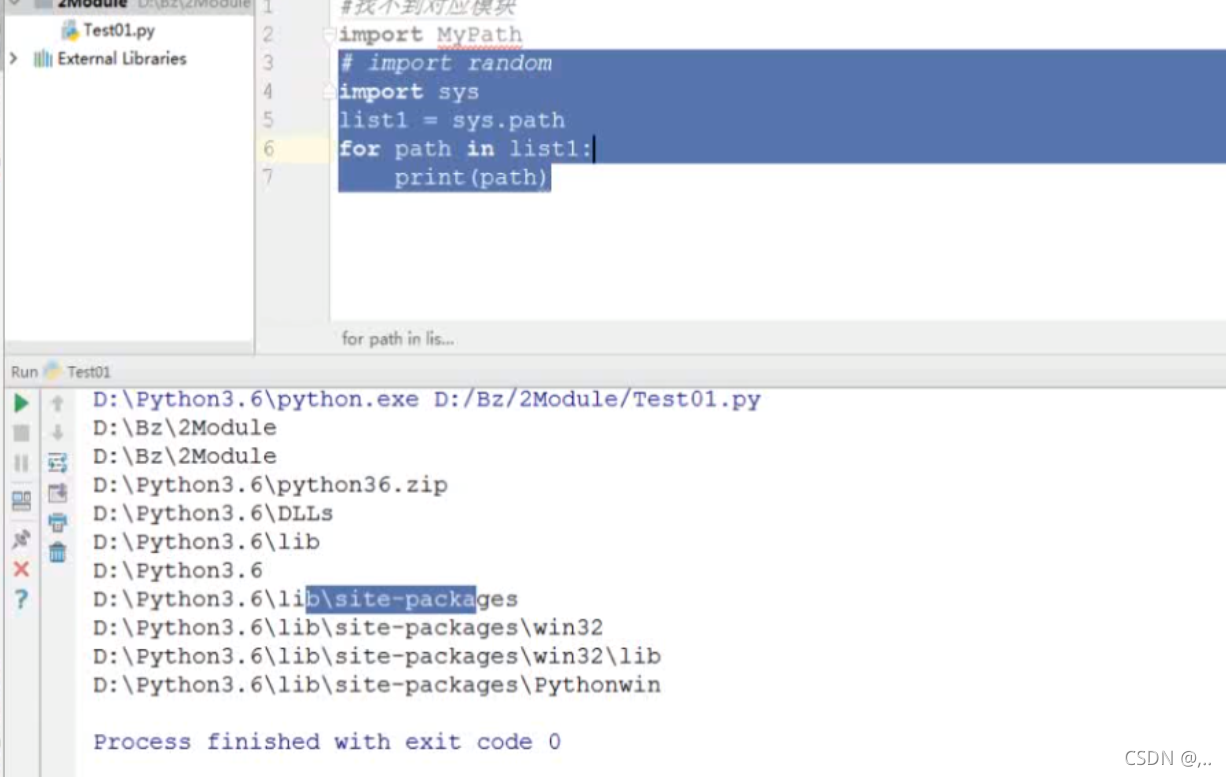This screenshot has height=777, width=1226.
Task: Click the D:/Bz/2Module/Test01.py console link
Action: tap(597, 400)
